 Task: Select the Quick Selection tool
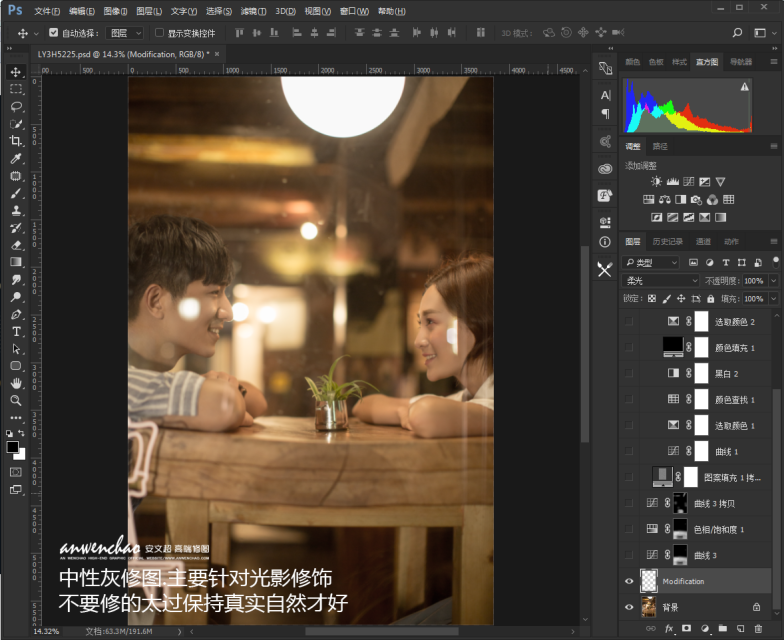(x=16, y=124)
